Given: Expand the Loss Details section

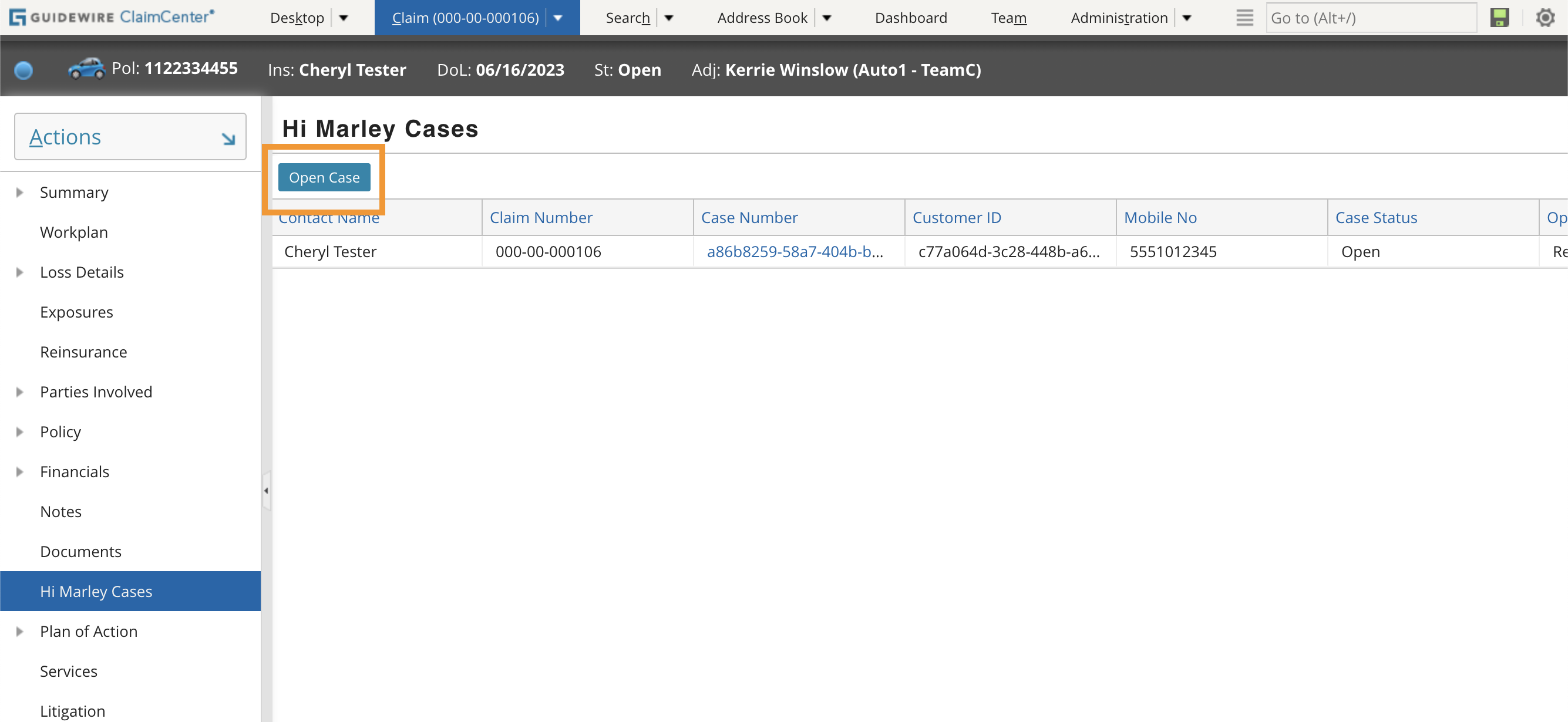Looking at the screenshot, I should point(19,272).
